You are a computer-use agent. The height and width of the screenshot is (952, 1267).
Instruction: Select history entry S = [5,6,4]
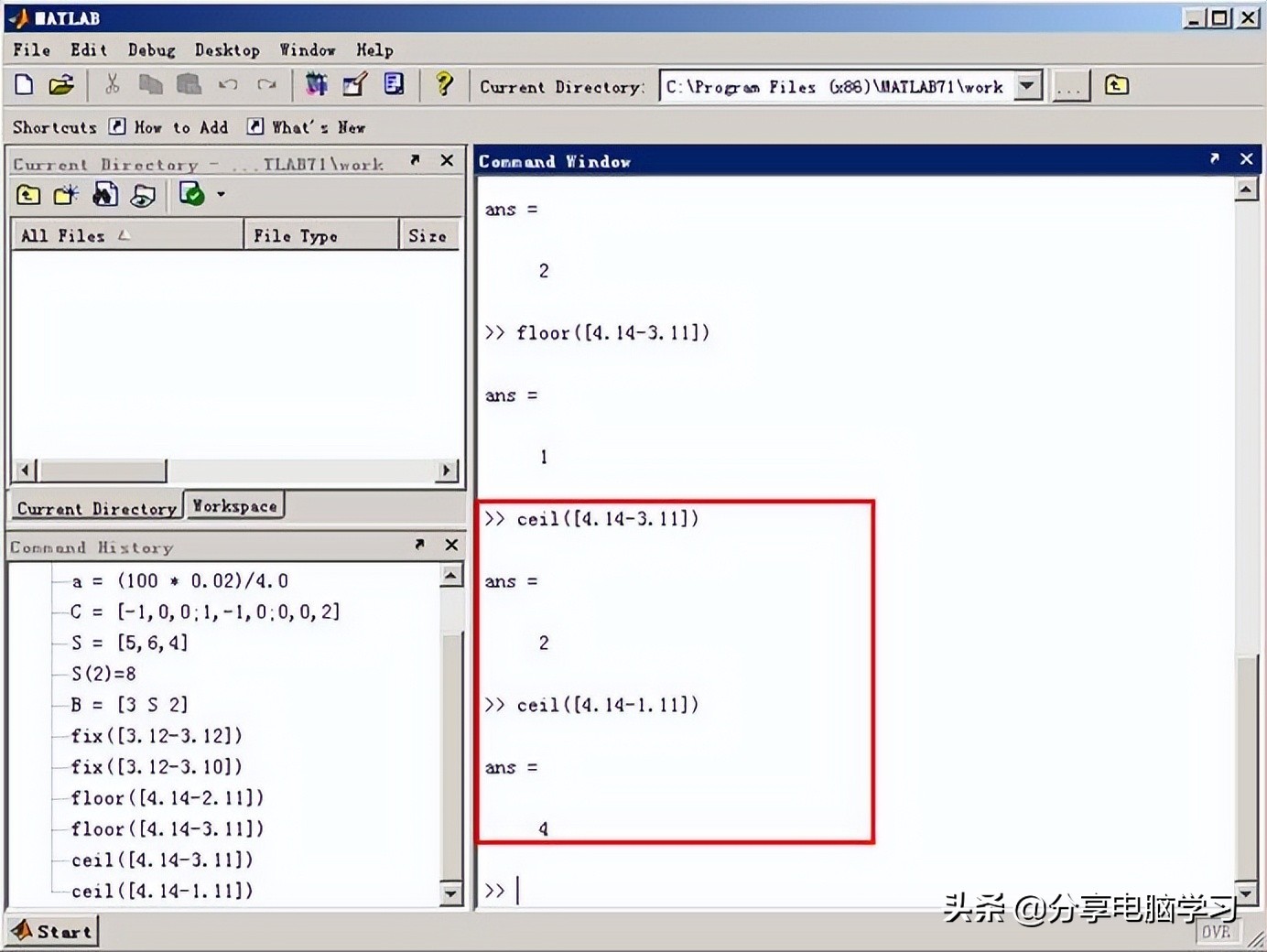(129, 643)
